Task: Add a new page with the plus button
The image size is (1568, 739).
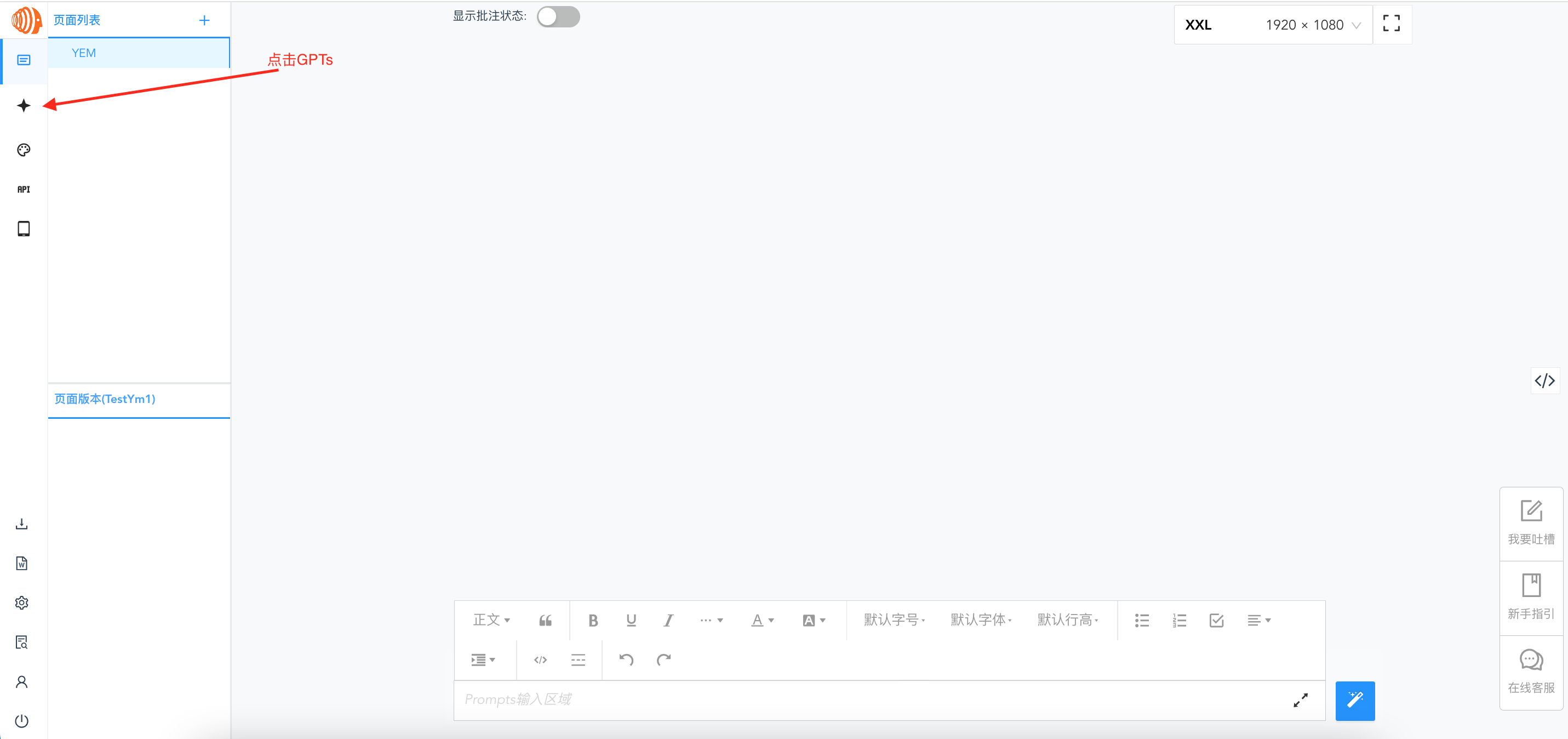Action: point(204,20)
